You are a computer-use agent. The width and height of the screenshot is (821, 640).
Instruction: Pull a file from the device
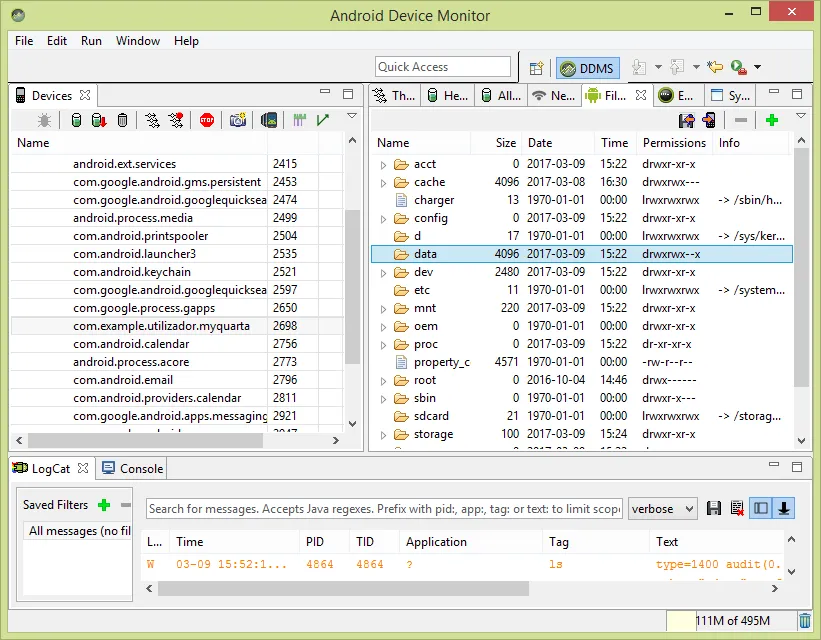pos(687,120)
